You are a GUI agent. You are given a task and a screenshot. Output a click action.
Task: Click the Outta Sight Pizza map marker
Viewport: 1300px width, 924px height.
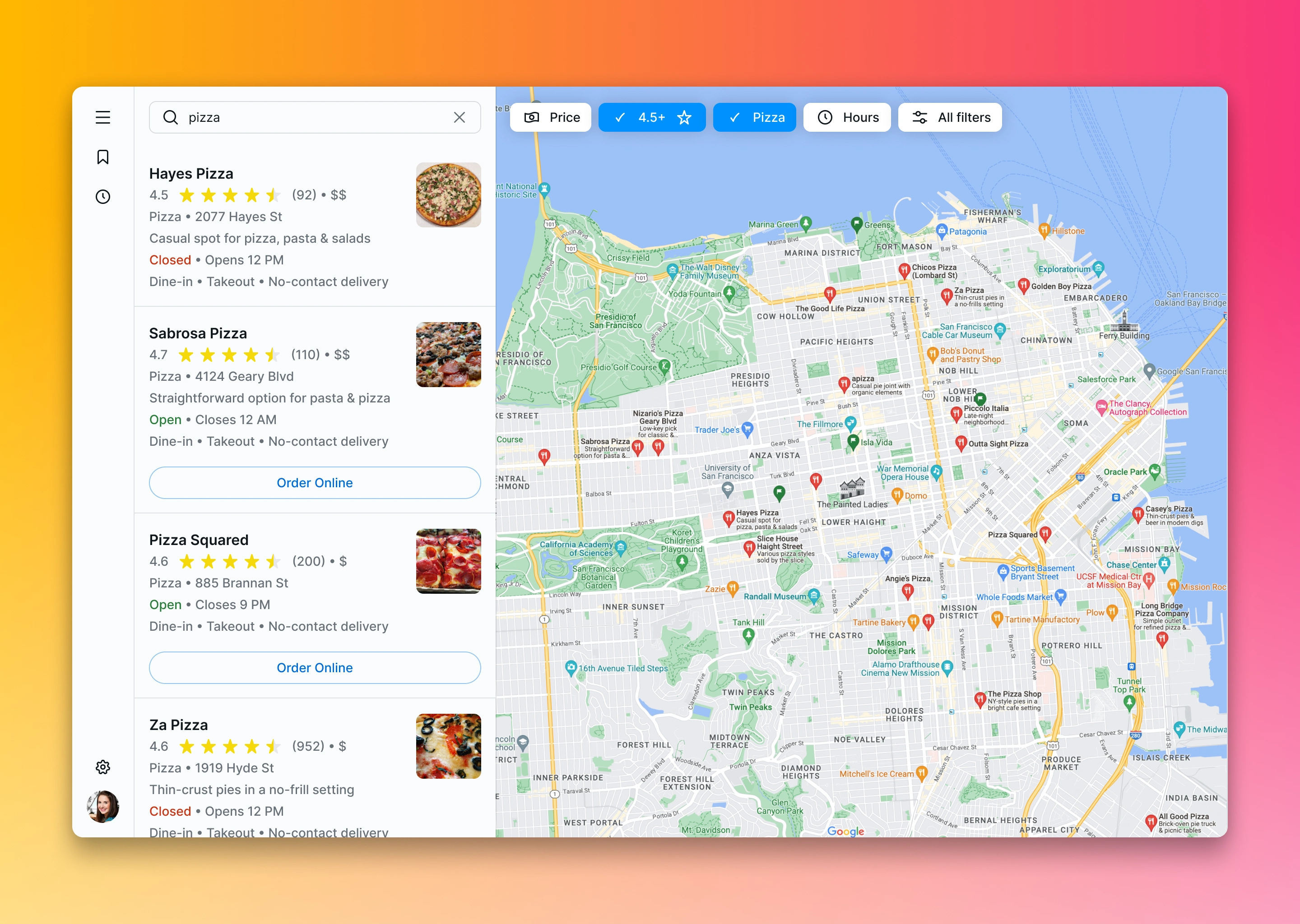pyautogui.click(x=961, y=442)
